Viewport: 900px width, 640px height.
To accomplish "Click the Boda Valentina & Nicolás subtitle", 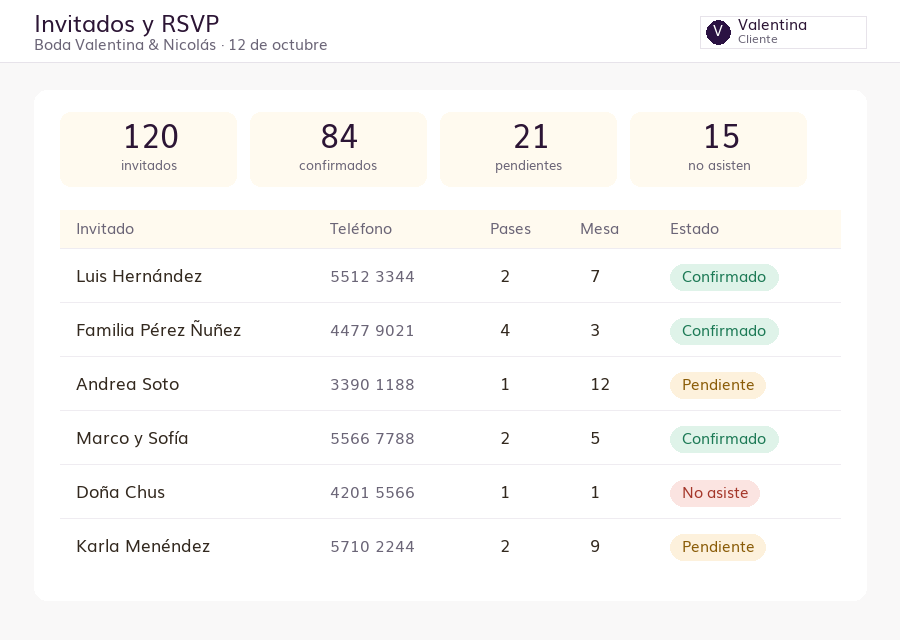I will 181,45.
